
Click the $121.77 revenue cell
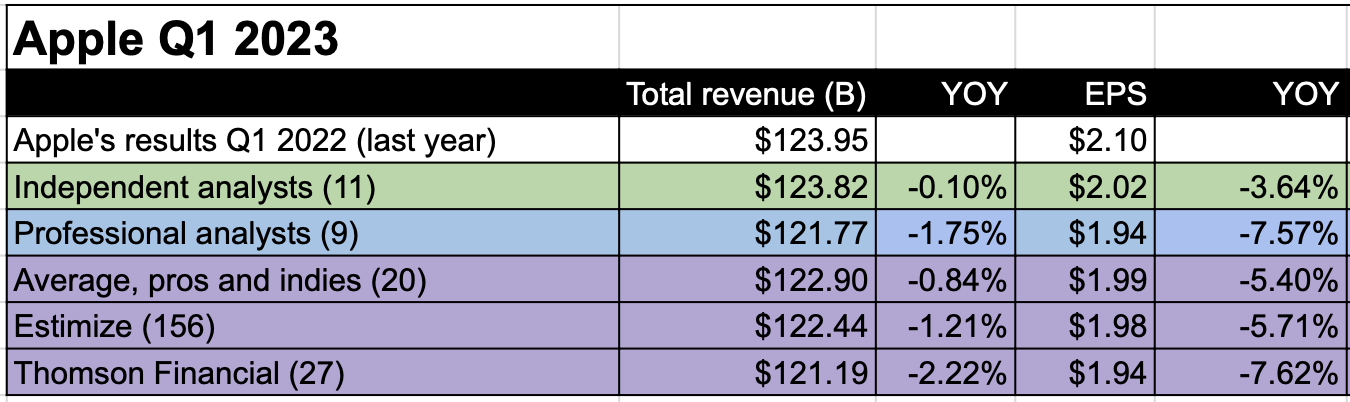tap(810, 234)
